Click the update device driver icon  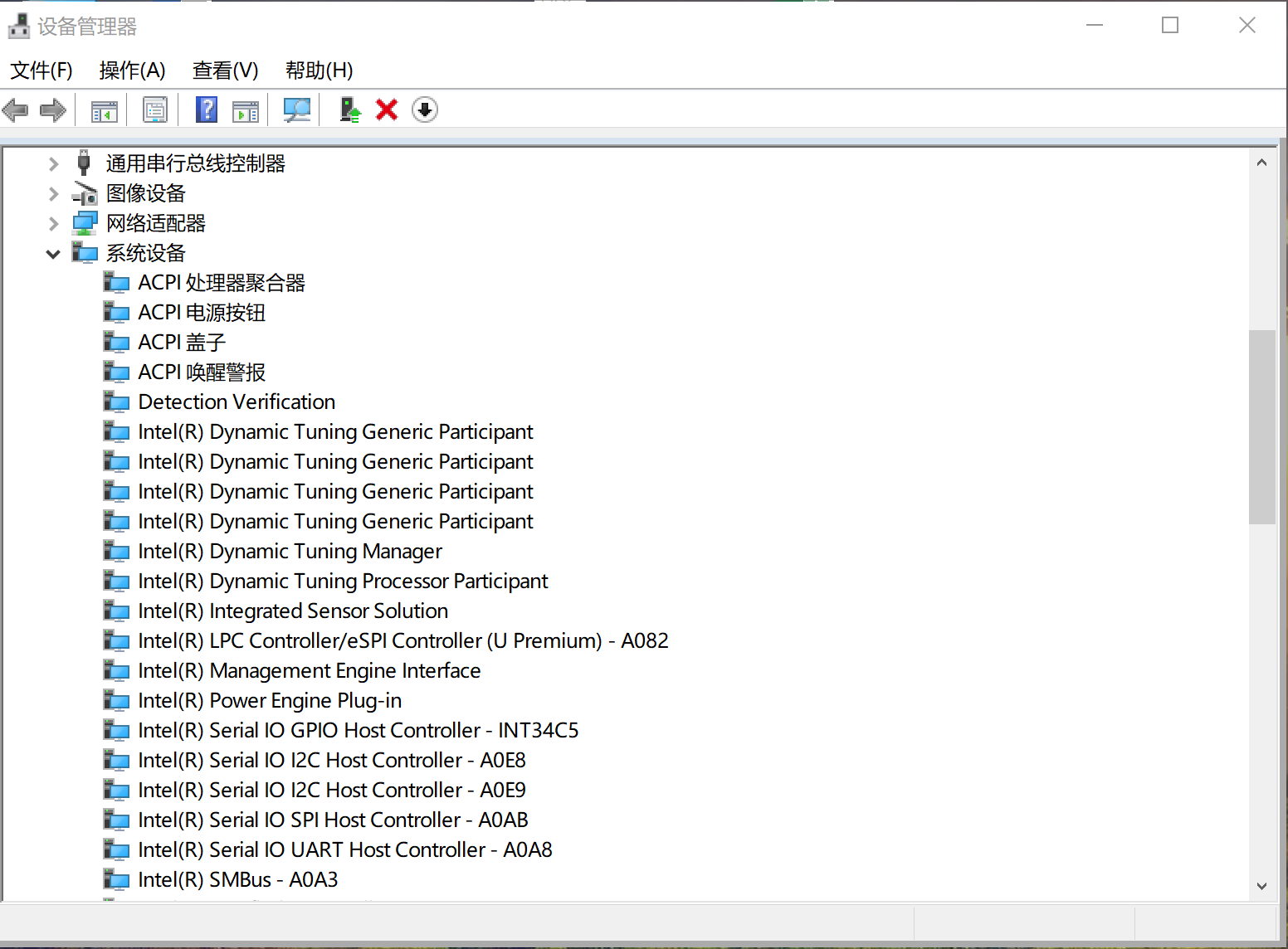click(350, 109)
